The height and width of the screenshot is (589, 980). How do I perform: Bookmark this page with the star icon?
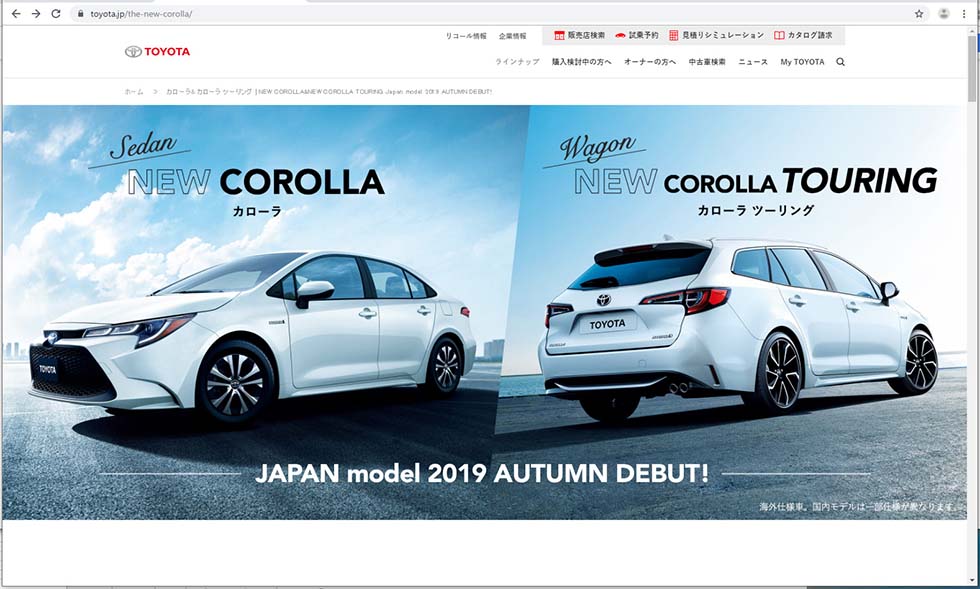click(x=919, y=14)
